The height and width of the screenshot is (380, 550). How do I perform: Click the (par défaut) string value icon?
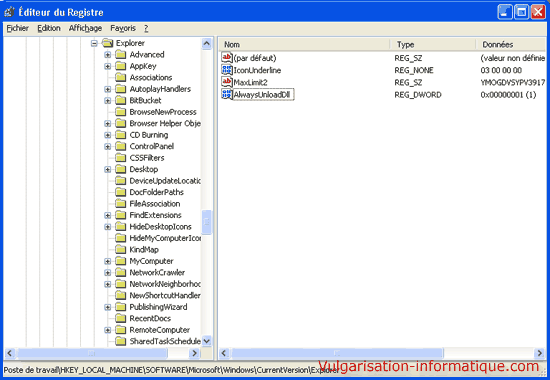click(x=227, y=58)
